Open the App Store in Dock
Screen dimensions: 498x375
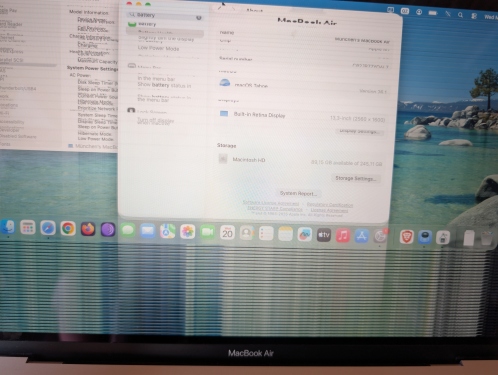tap(362, 236)
